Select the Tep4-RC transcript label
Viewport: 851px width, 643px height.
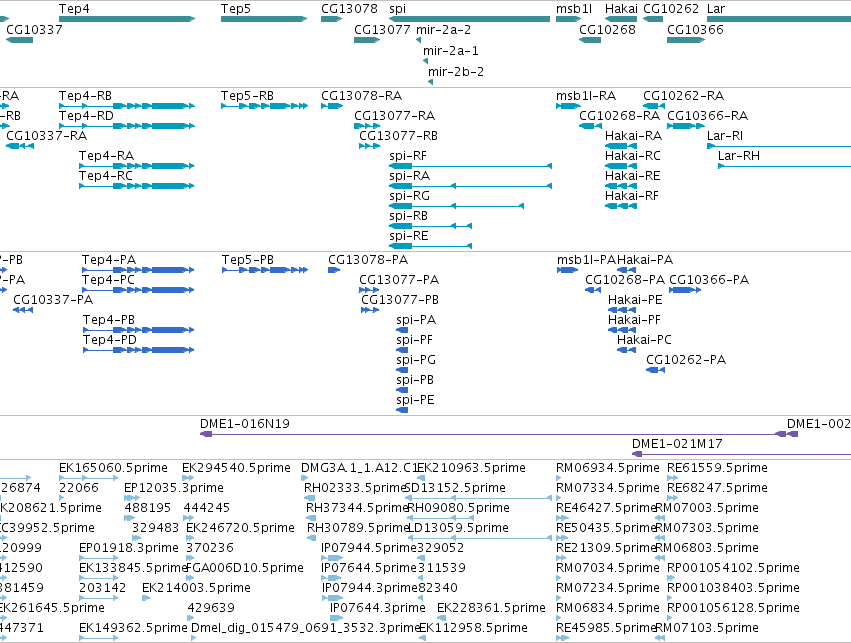[106, 176]
